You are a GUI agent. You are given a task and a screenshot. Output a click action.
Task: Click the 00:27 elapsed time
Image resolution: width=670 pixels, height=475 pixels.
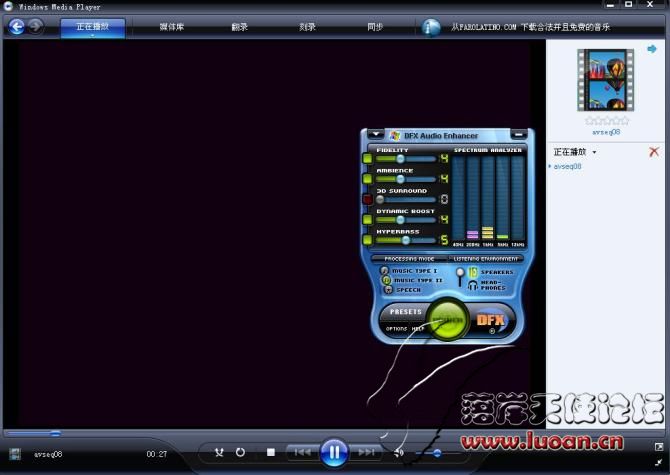(x=156, y=454)
